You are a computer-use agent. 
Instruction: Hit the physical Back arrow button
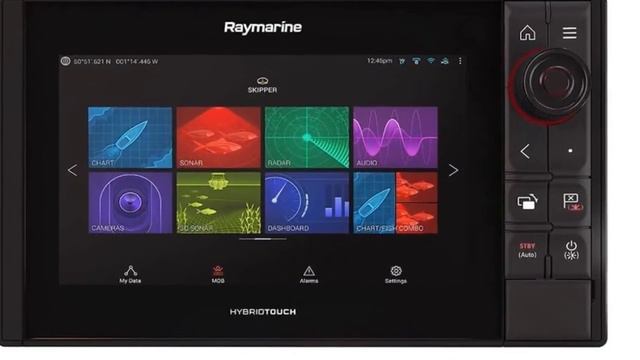tap(526, 151)
